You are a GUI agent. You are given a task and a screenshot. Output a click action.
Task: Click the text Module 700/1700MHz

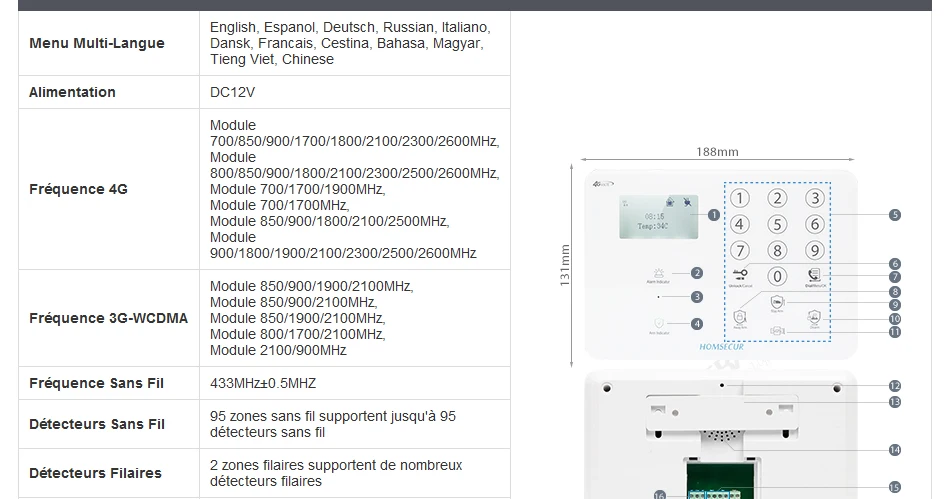280,205
